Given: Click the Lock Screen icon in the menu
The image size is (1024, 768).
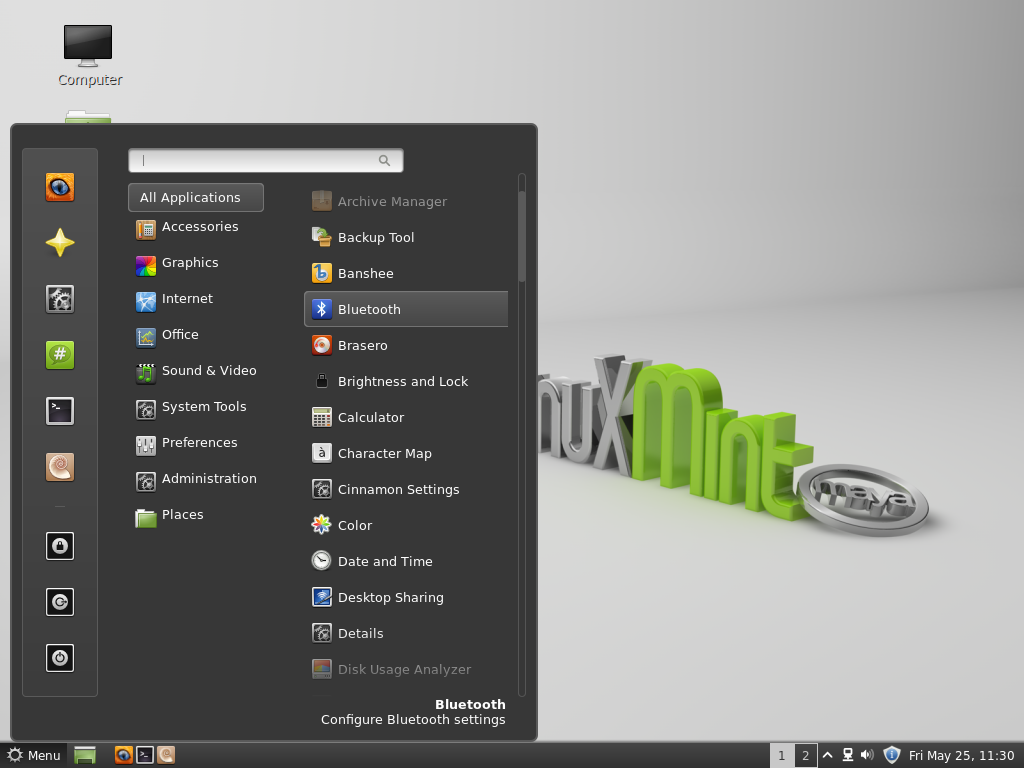Looking at the screenshot, I should tap(59, 546).
